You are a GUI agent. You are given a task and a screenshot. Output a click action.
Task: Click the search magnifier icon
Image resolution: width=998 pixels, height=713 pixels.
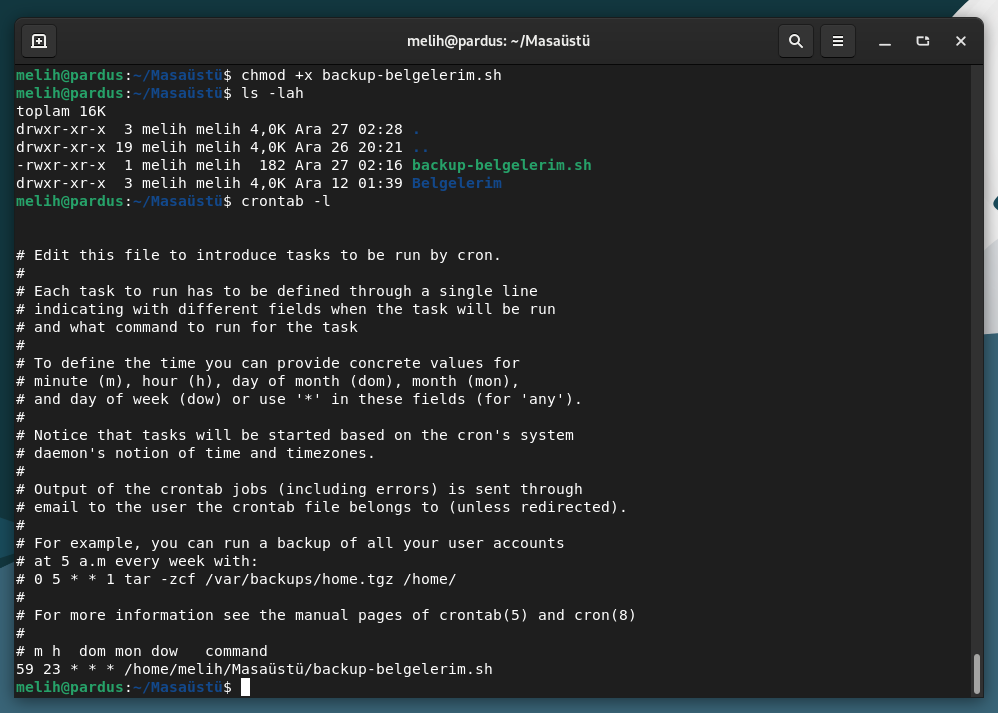(x=795, y=42)
